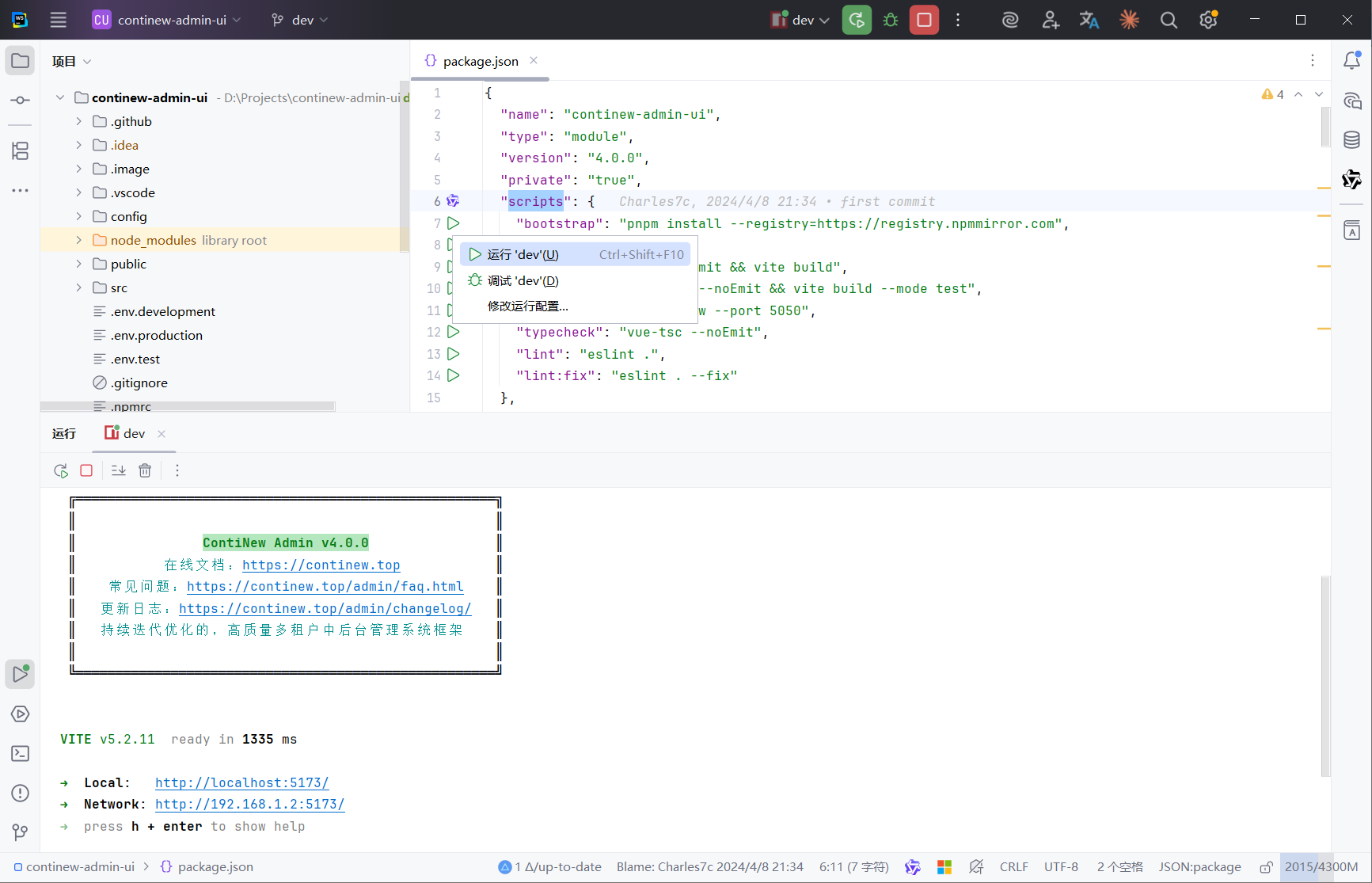Viewport: 1372px width, 883px height.
Task: Open the dev branch dropdown
Action: [299, 20]
